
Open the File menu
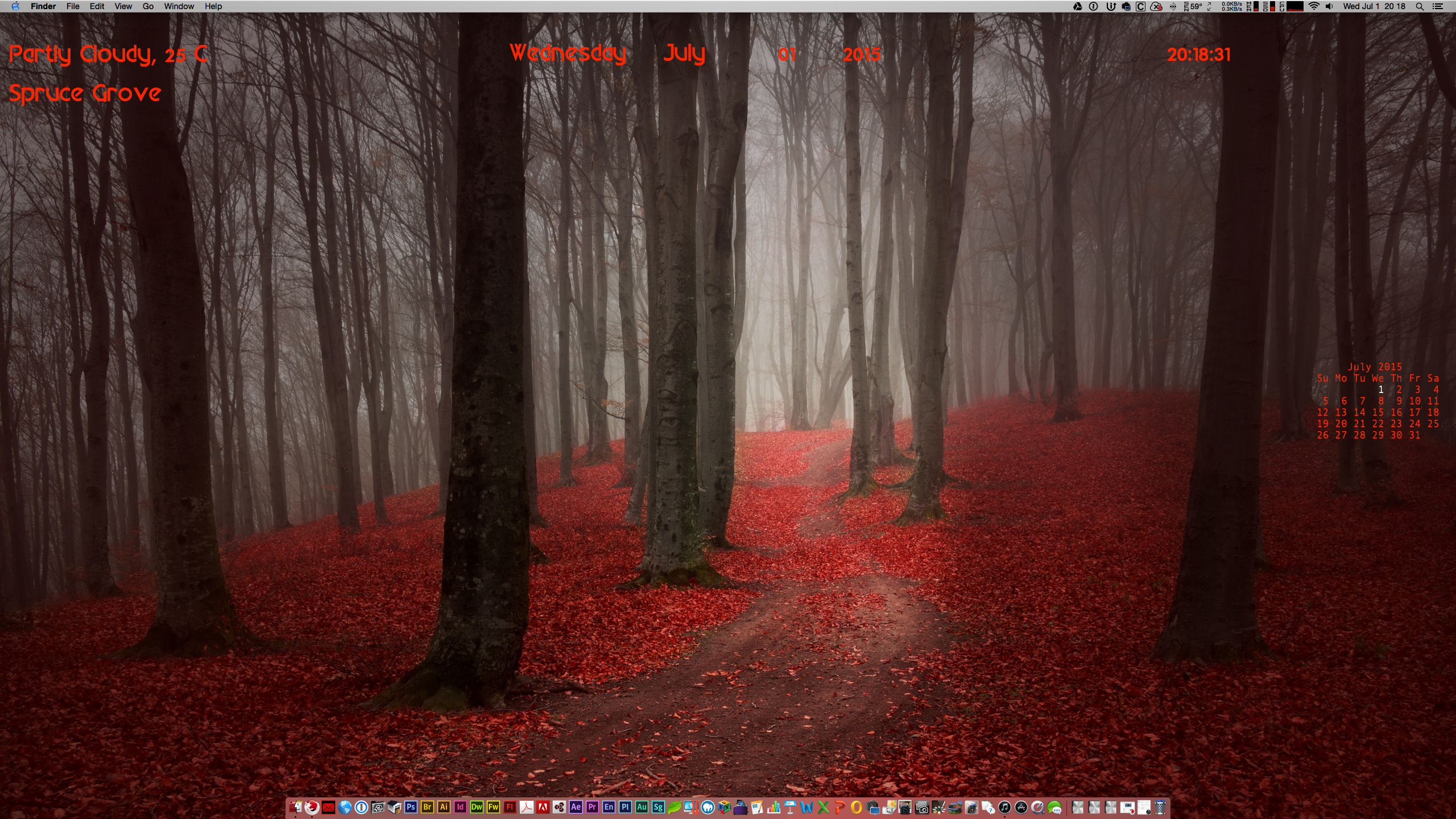(73, 6)
